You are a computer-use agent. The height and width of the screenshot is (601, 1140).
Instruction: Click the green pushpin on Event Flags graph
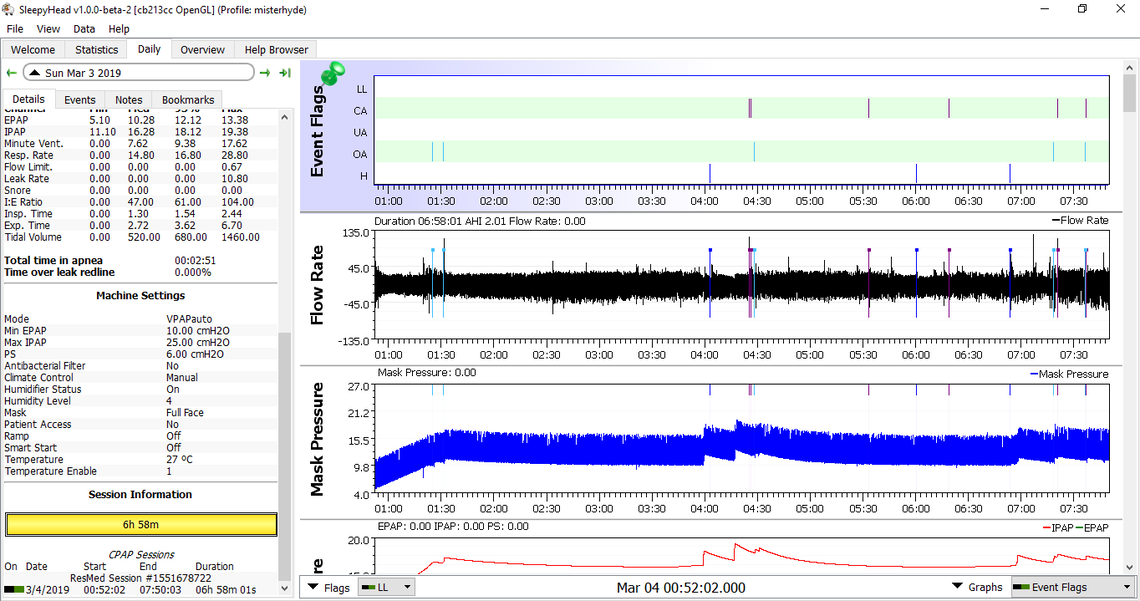tap(333, 73)
